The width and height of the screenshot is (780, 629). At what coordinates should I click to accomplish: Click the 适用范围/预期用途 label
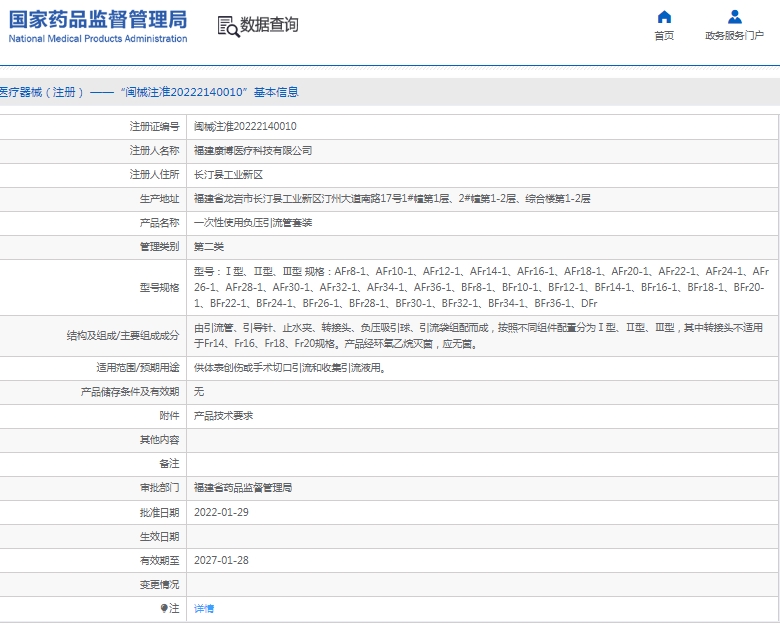pyautogui.click(x=138, y=368)
